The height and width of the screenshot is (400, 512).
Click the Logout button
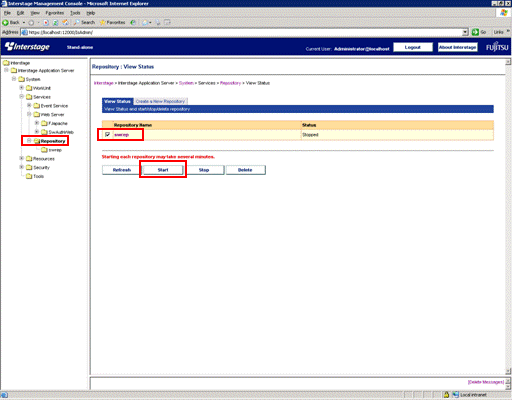click(x=413, y=47)
